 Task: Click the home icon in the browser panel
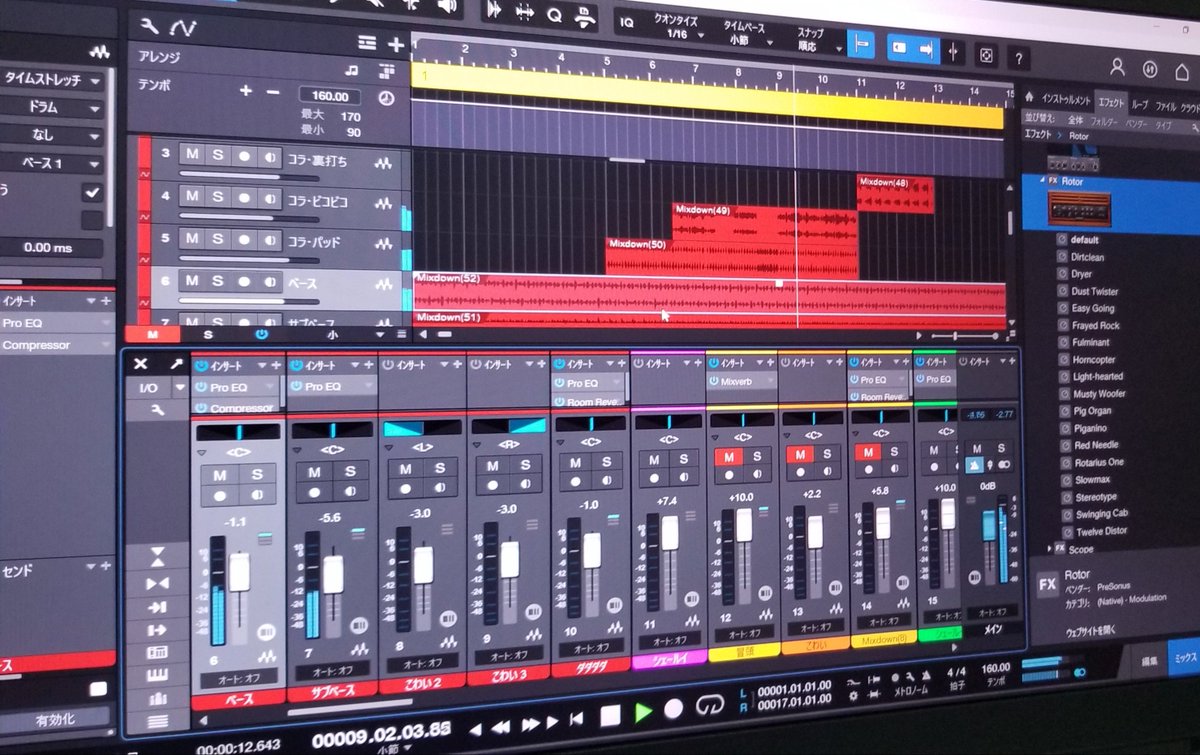coord(1029,96)
